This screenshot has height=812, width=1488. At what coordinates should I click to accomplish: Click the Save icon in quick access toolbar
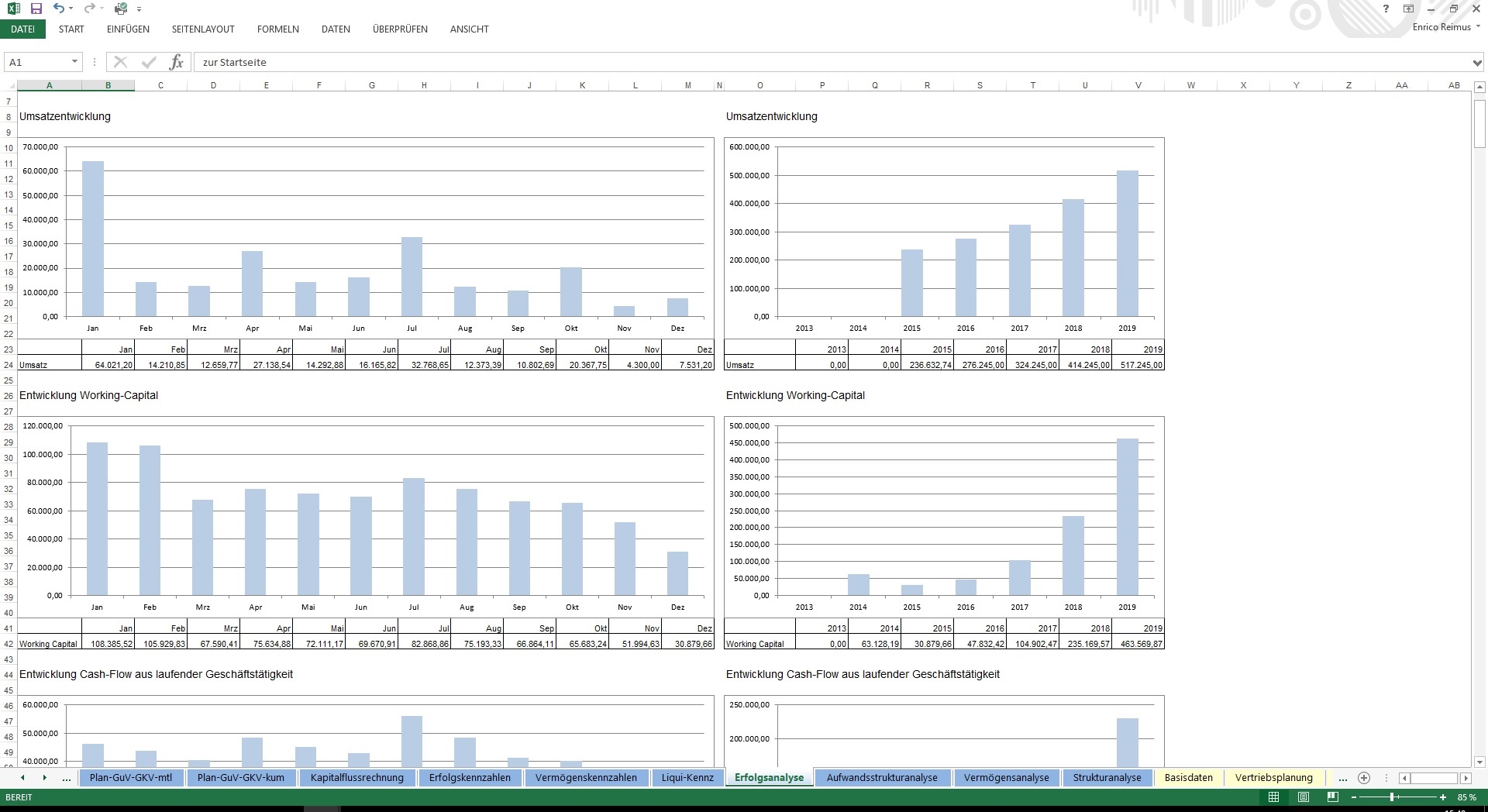pyautogui.click(x=36, y=9)
